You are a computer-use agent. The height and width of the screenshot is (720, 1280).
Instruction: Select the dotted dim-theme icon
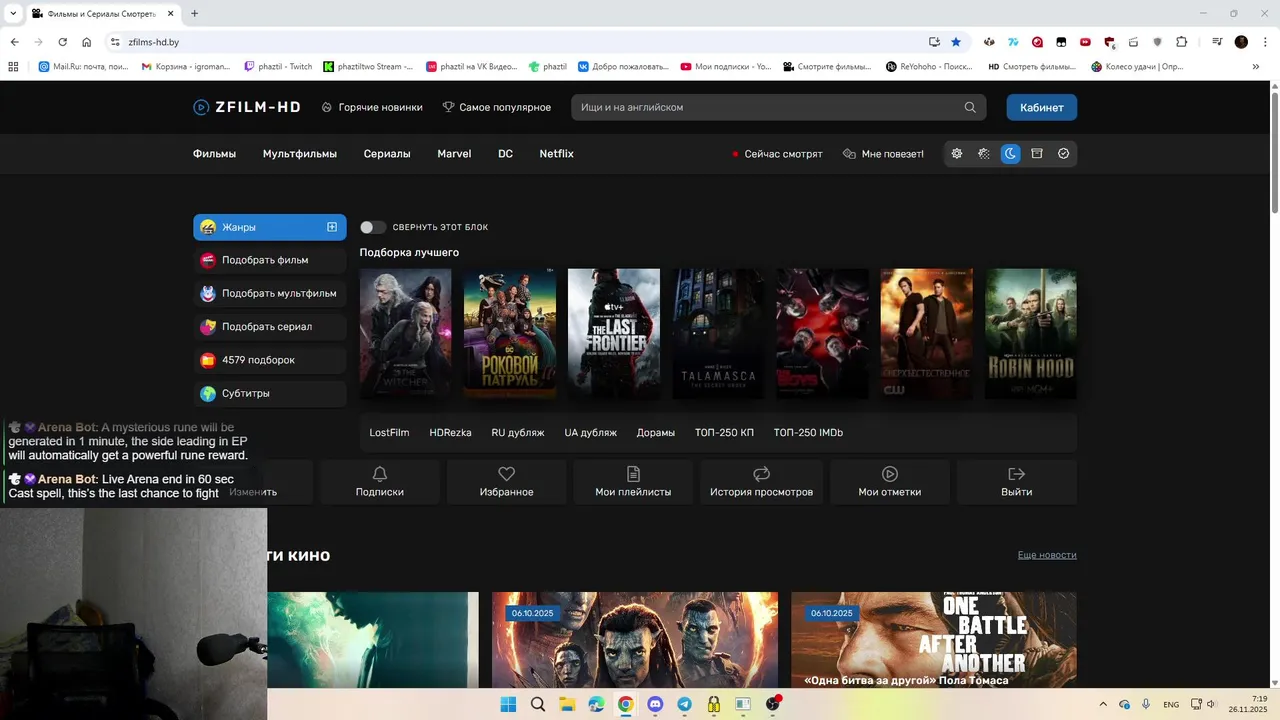(x=984, y=154)
